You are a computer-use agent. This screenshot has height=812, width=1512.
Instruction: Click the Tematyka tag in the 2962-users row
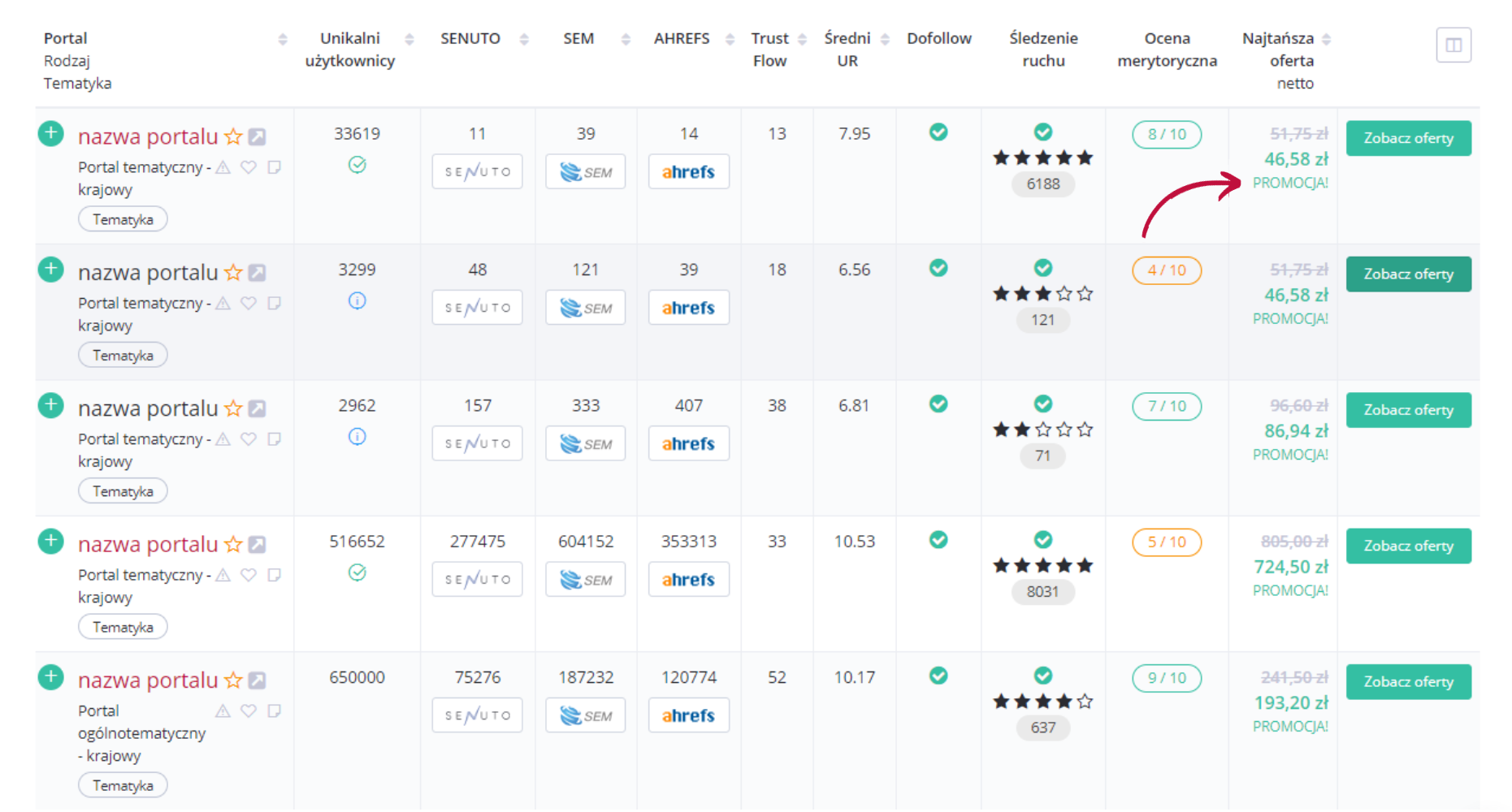coord(123,491)
